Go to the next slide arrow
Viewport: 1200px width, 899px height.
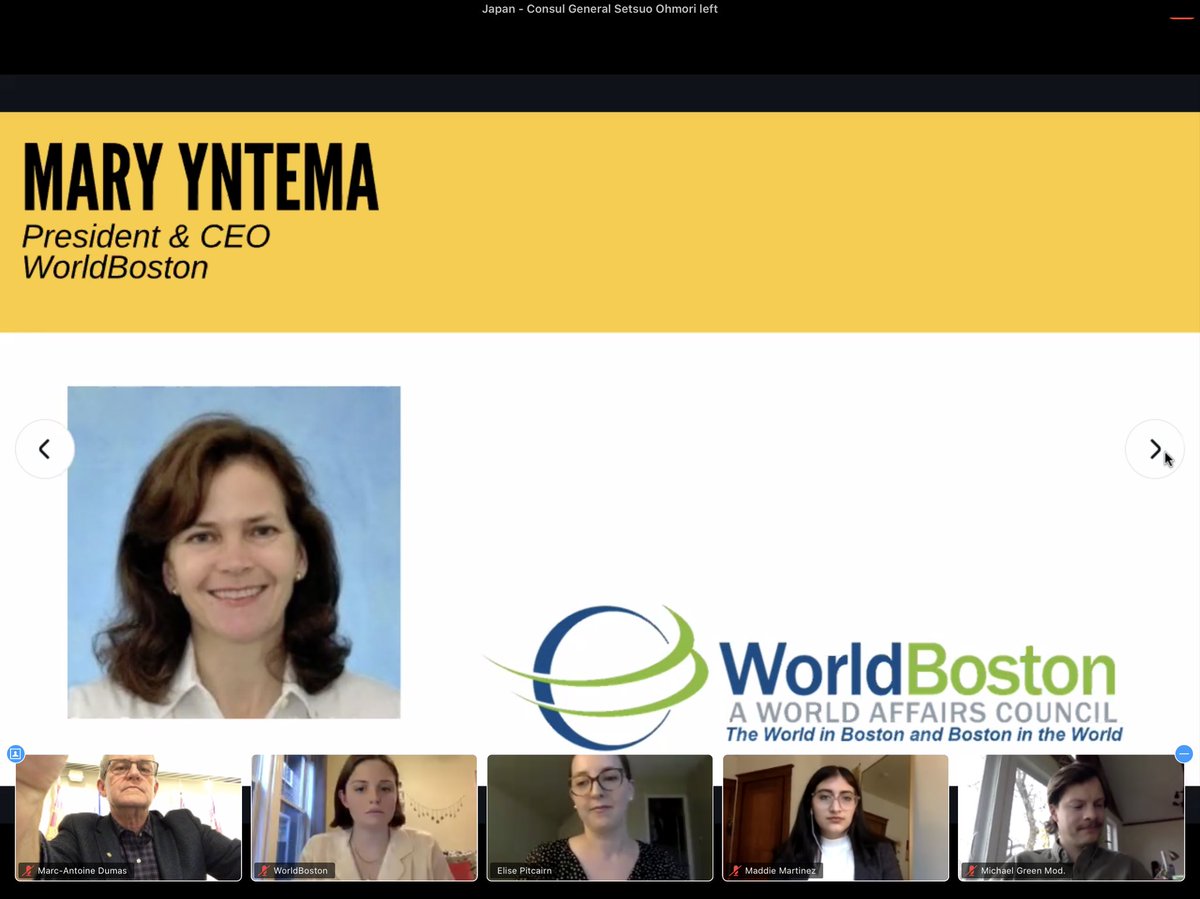(x=1154, y=449)
